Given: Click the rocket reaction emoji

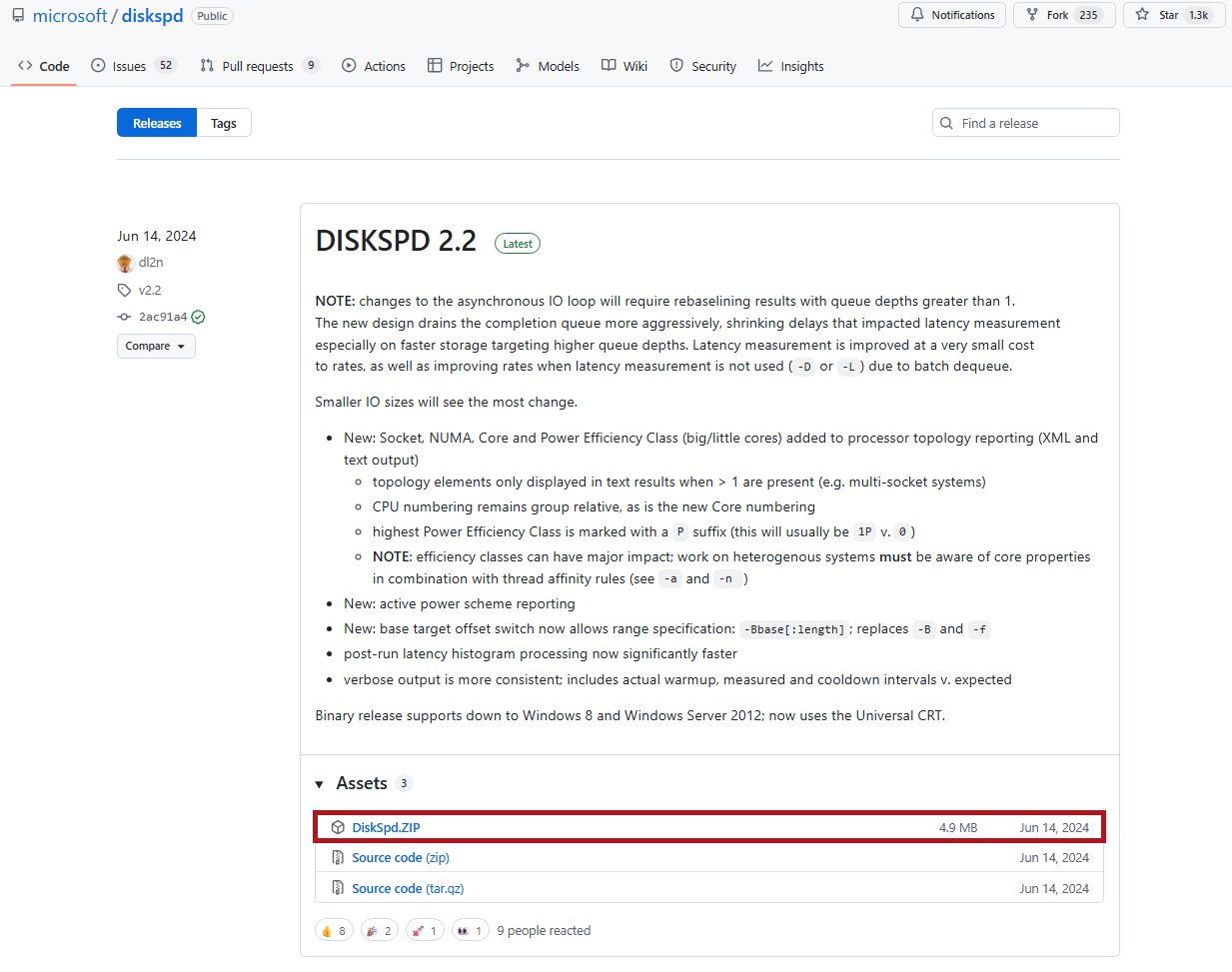Looking at the screenshot, I should coord(418,931).
